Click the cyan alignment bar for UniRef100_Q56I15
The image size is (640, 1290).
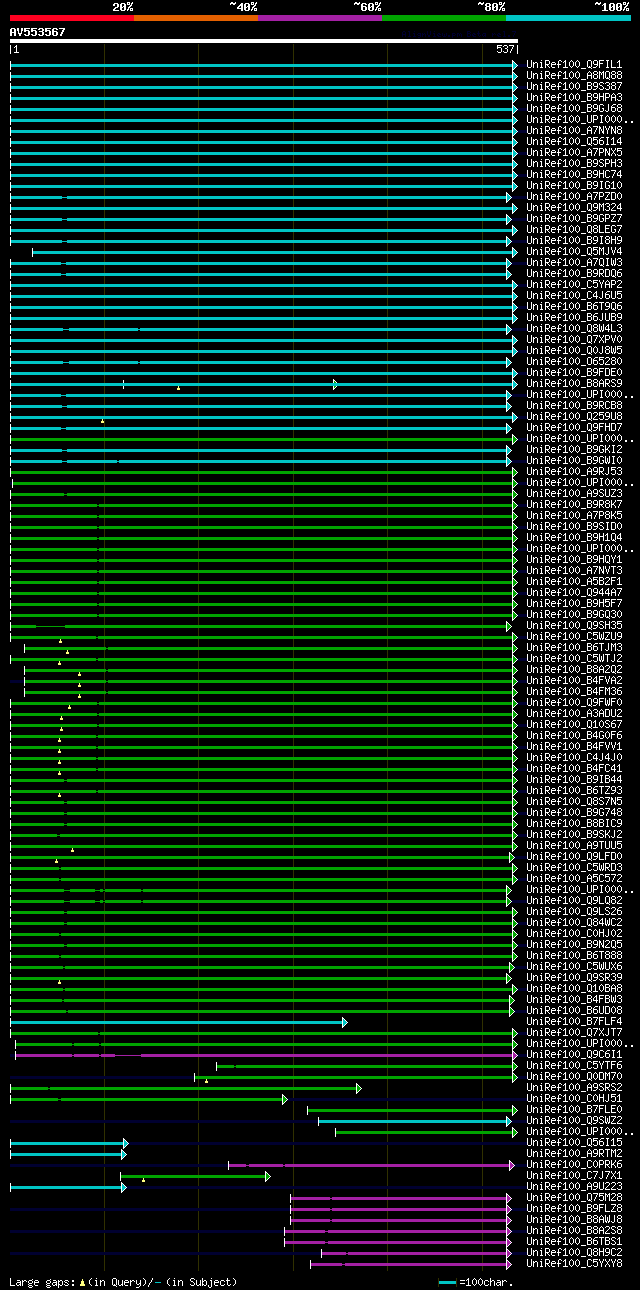pyautogui.click(x=69, y=1143)
